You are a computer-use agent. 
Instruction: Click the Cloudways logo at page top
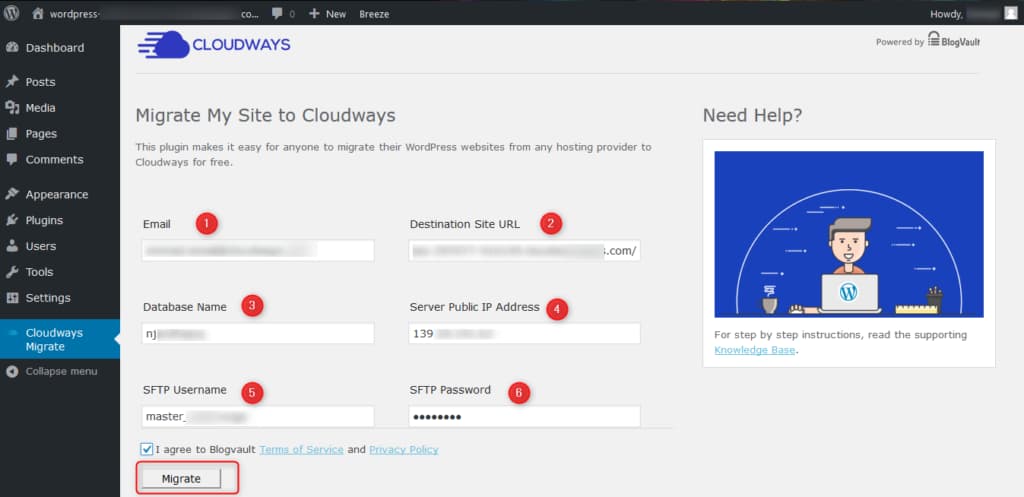coord(214,45)
